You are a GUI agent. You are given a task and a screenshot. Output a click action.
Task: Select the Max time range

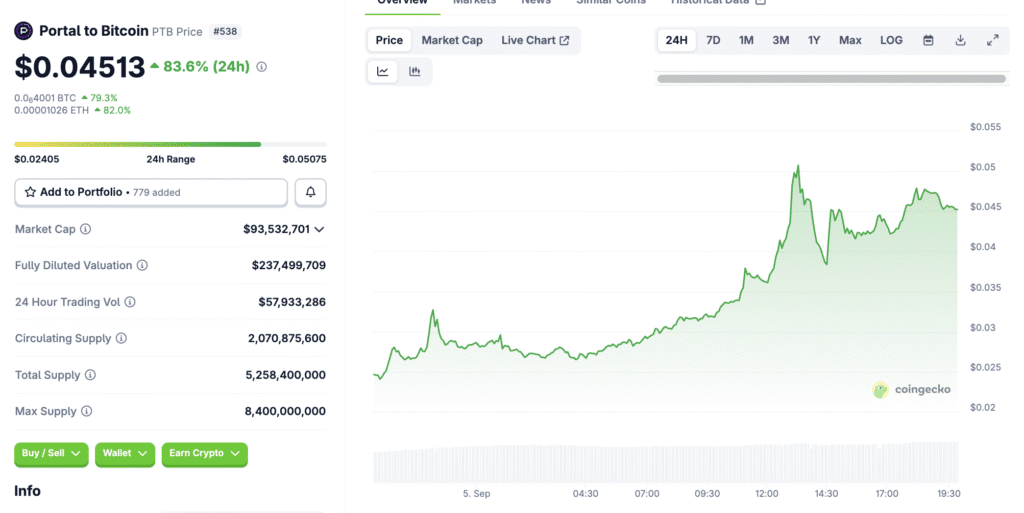(x=850, y=40)
